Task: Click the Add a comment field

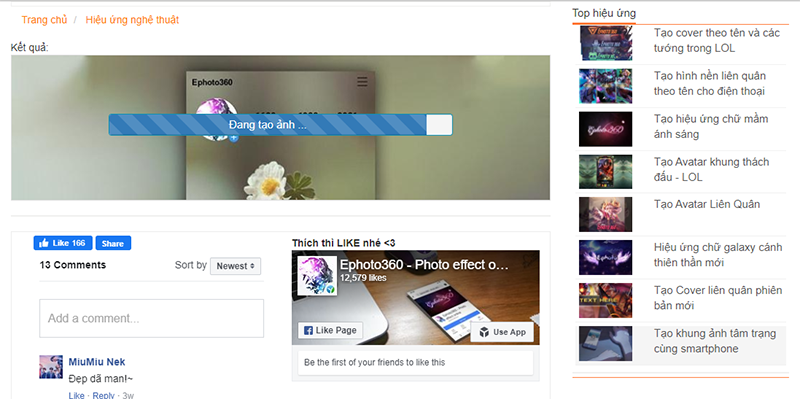Action: tap(152, 318)
